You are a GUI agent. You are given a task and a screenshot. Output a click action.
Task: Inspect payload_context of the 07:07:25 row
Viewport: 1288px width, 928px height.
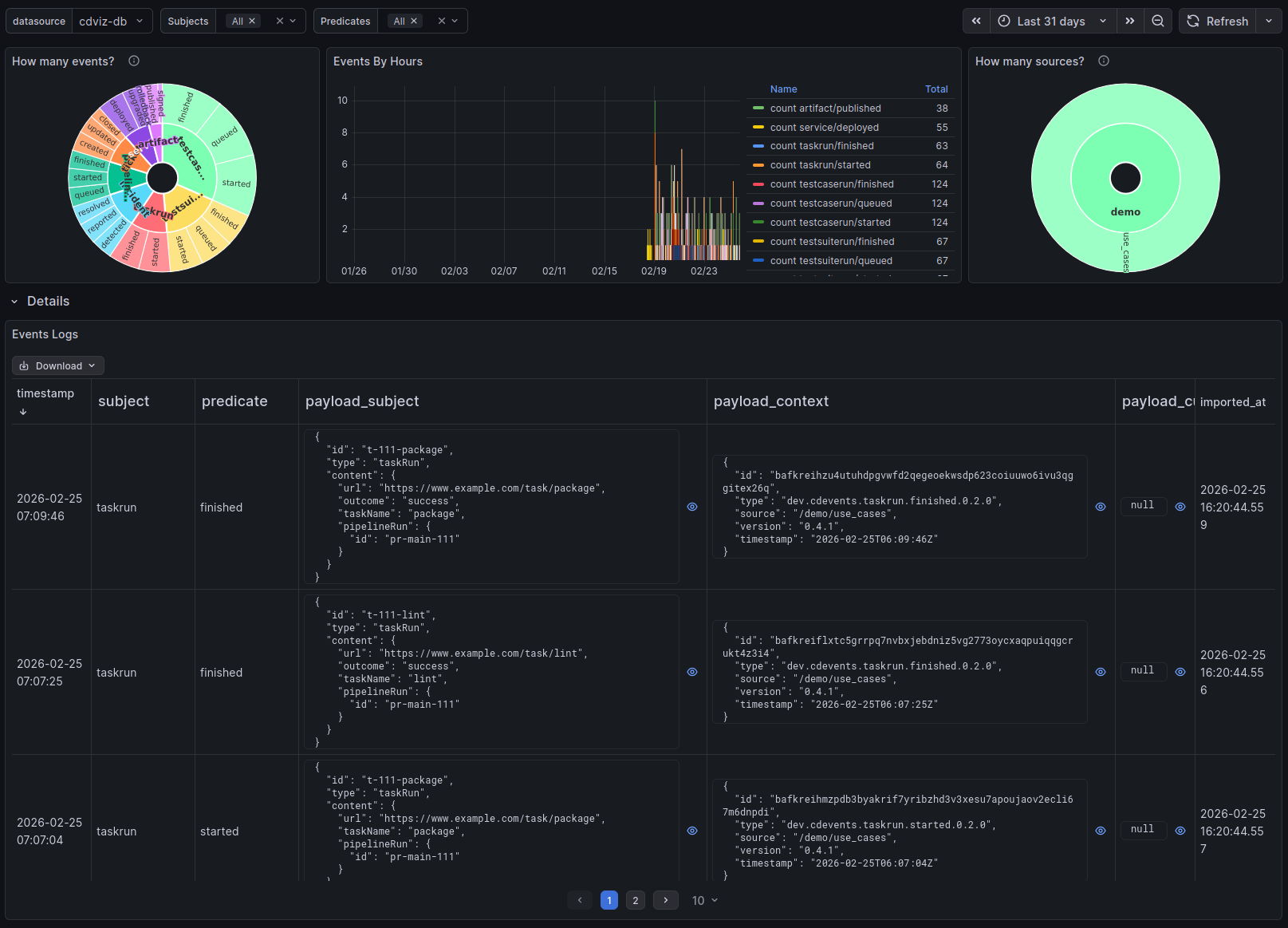[x=1101, y=672]
